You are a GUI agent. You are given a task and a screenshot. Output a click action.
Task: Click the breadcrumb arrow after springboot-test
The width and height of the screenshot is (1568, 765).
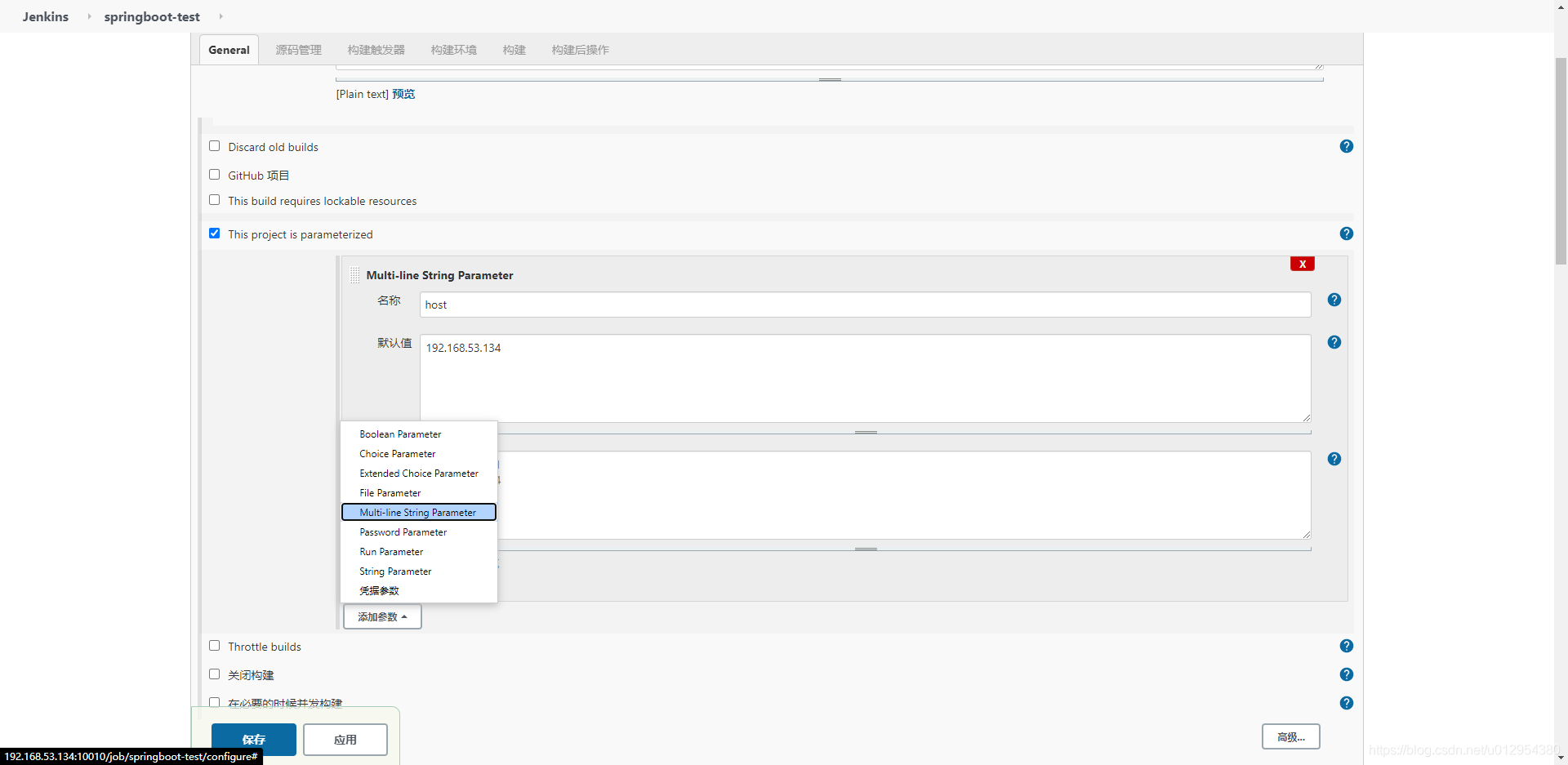point(220,16)
